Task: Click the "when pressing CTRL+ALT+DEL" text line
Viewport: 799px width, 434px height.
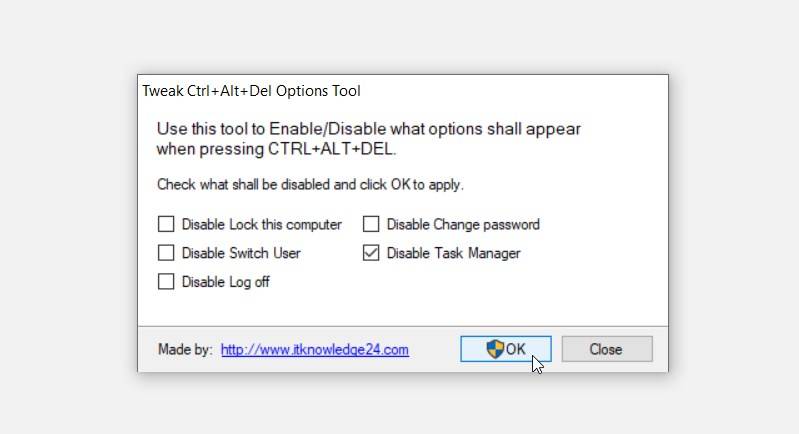Action: click(x=276, y=148)
